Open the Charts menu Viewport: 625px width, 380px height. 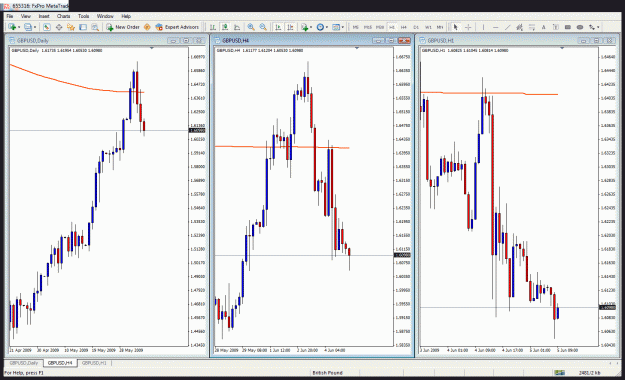click(63, 16)
